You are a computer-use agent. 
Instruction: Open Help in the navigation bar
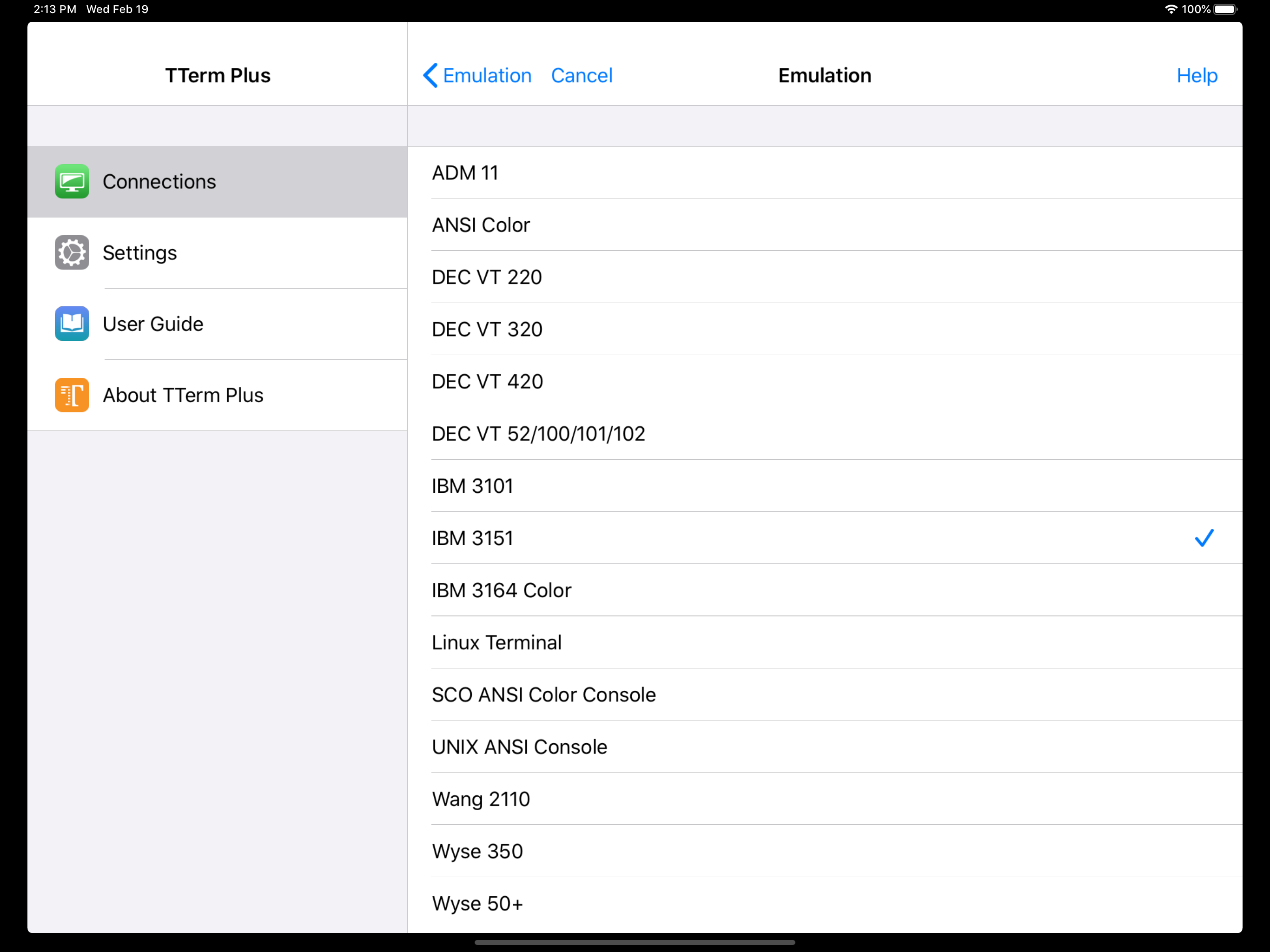tap(1197, 75)
